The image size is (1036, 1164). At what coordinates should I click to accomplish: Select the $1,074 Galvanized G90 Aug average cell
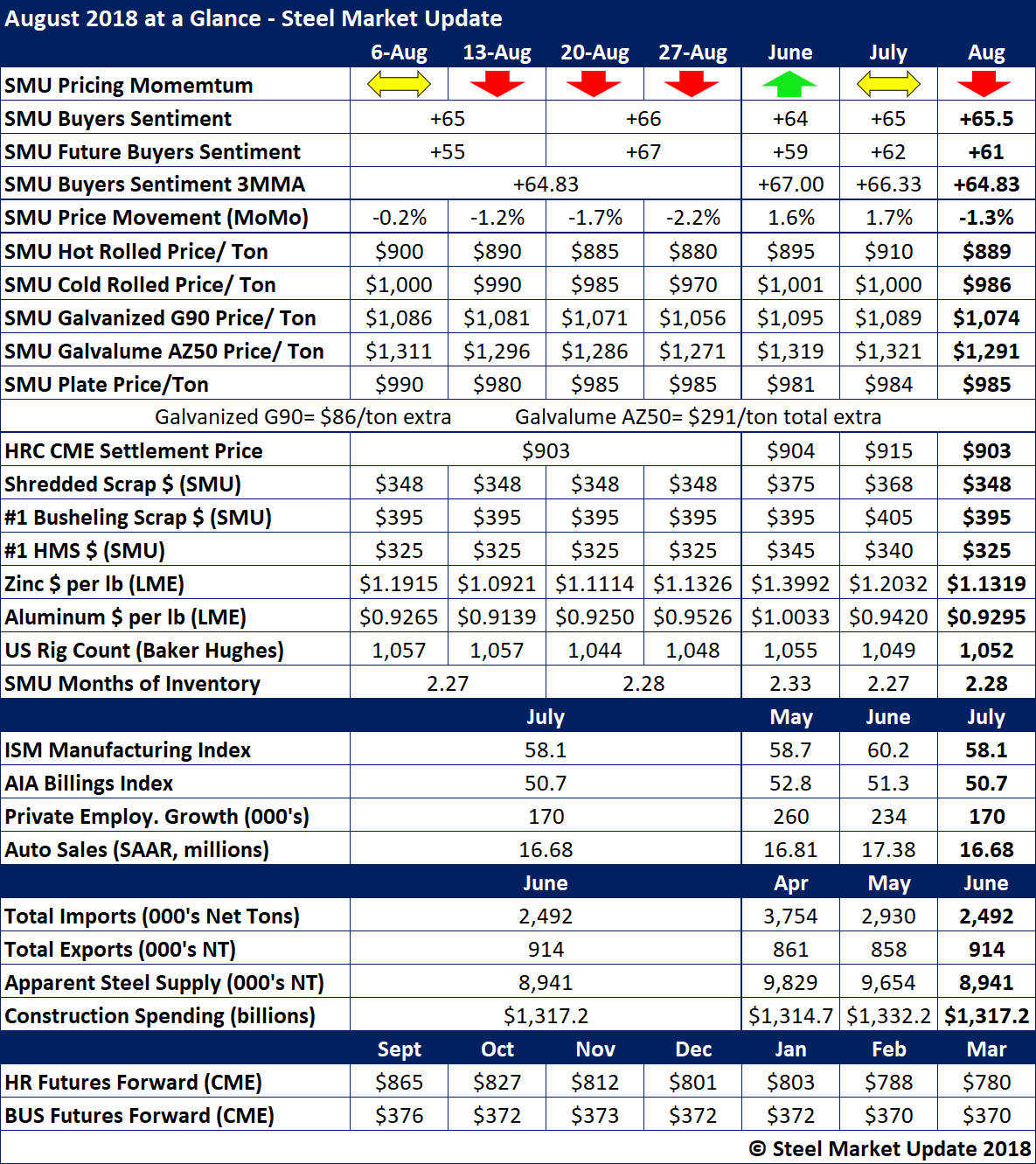pos(986,318)
